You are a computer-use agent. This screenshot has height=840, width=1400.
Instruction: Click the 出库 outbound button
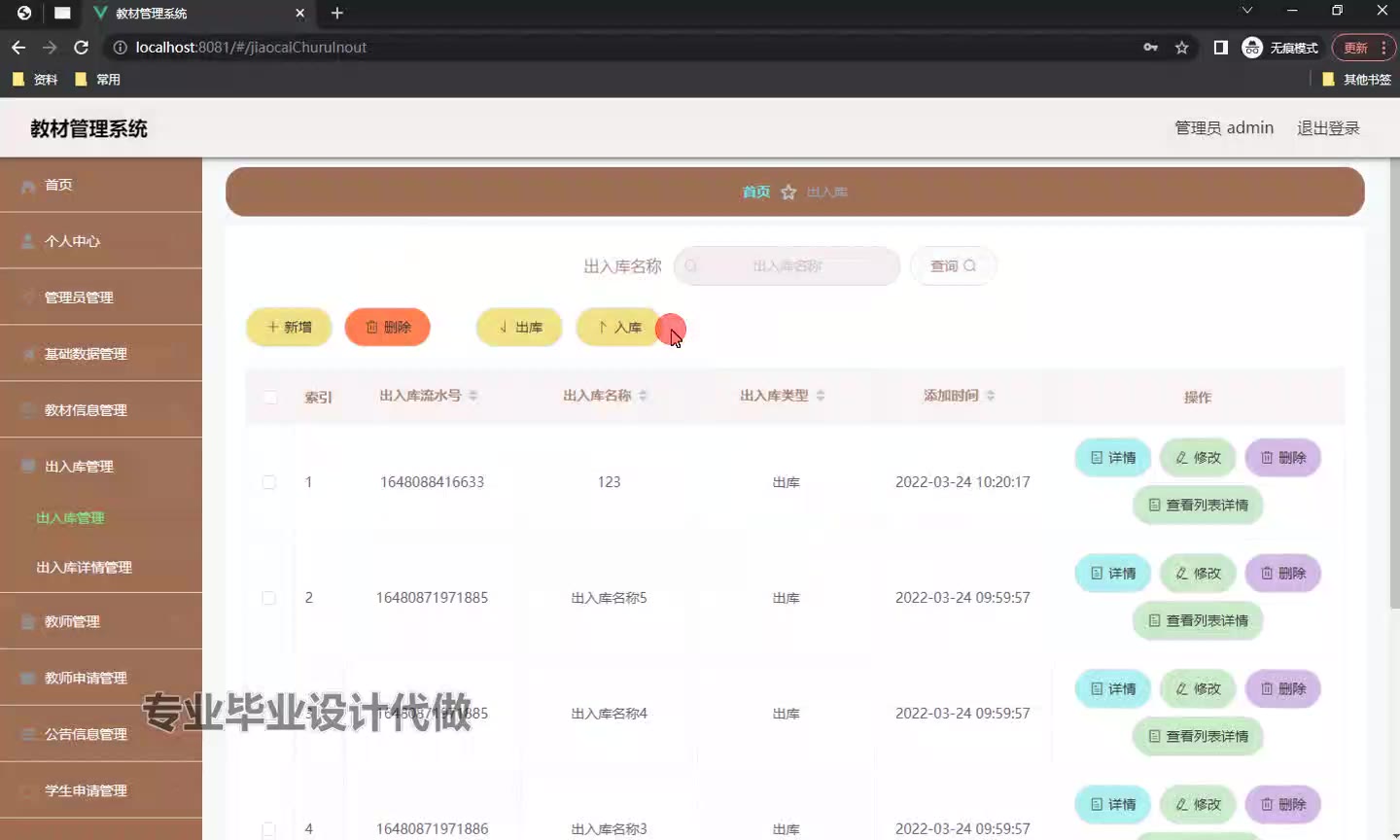coord(519,327)
